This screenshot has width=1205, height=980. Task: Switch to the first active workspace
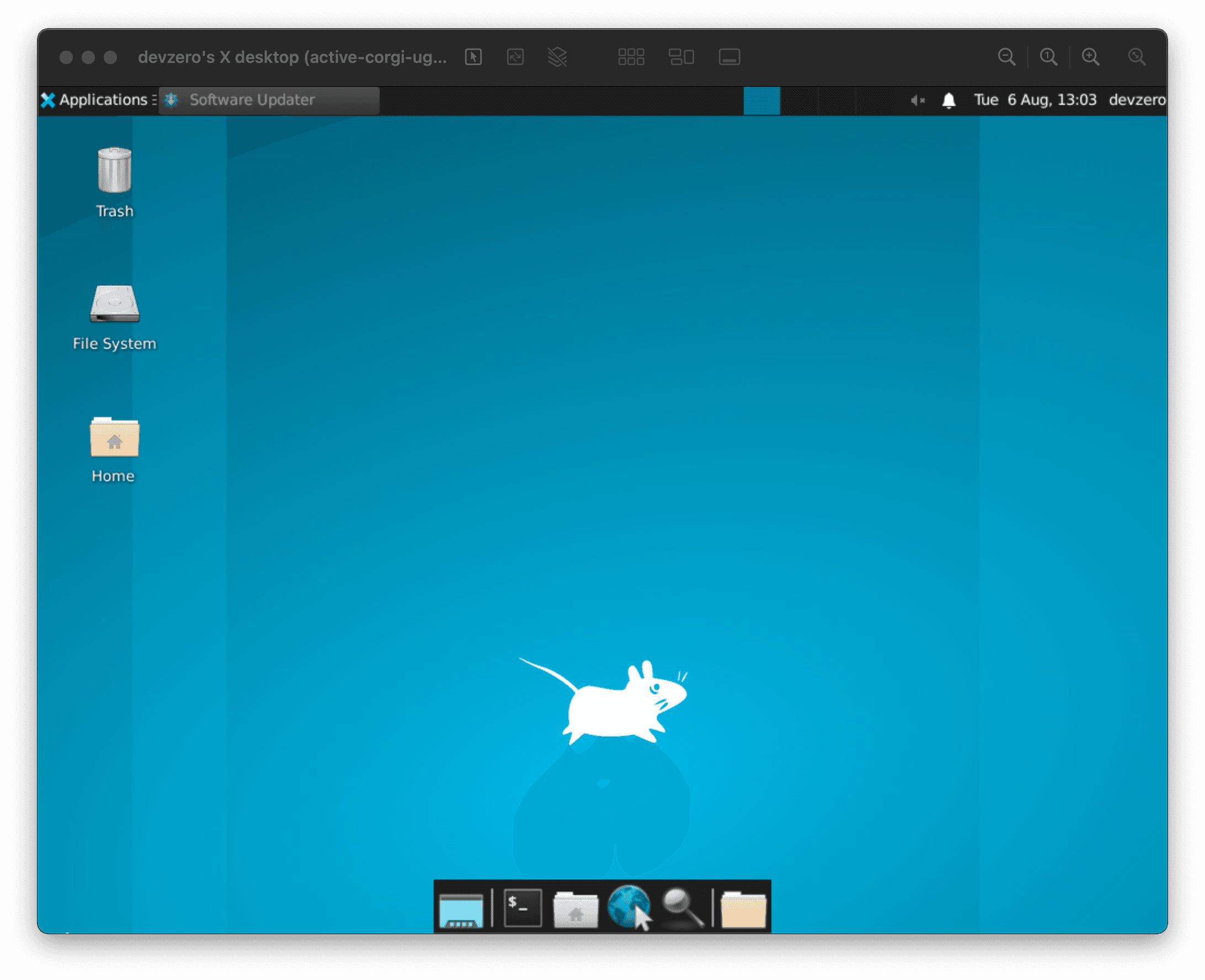(x=761, y=100)
